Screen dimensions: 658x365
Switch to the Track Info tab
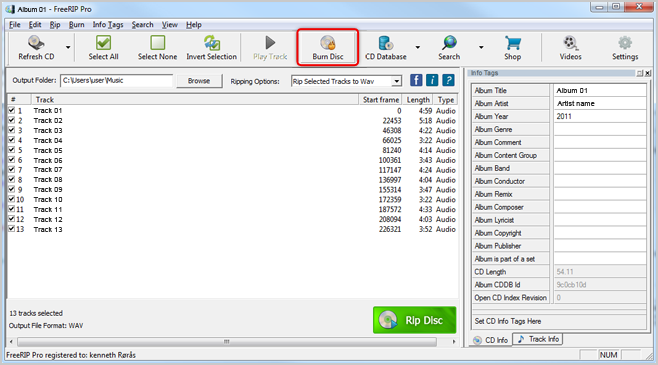point(538,339)
